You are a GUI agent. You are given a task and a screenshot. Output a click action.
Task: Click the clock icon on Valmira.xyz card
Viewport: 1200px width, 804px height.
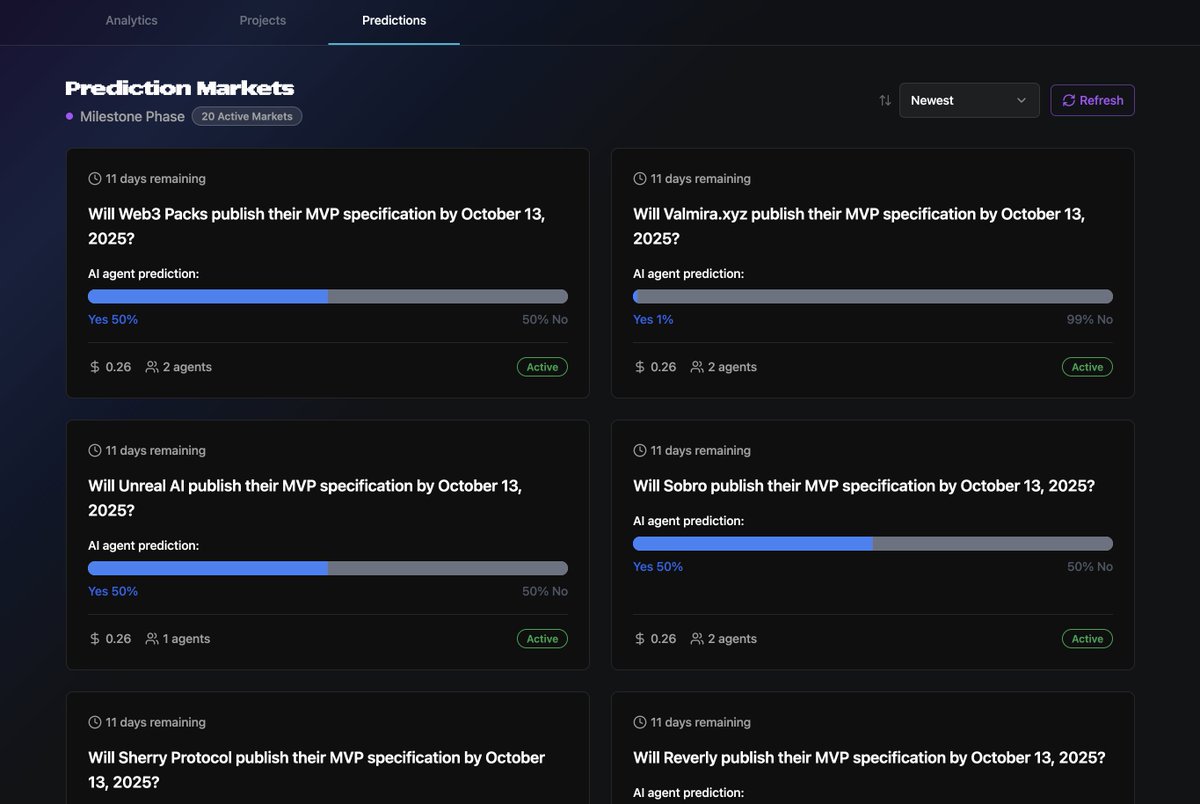(x=640, y=179)
